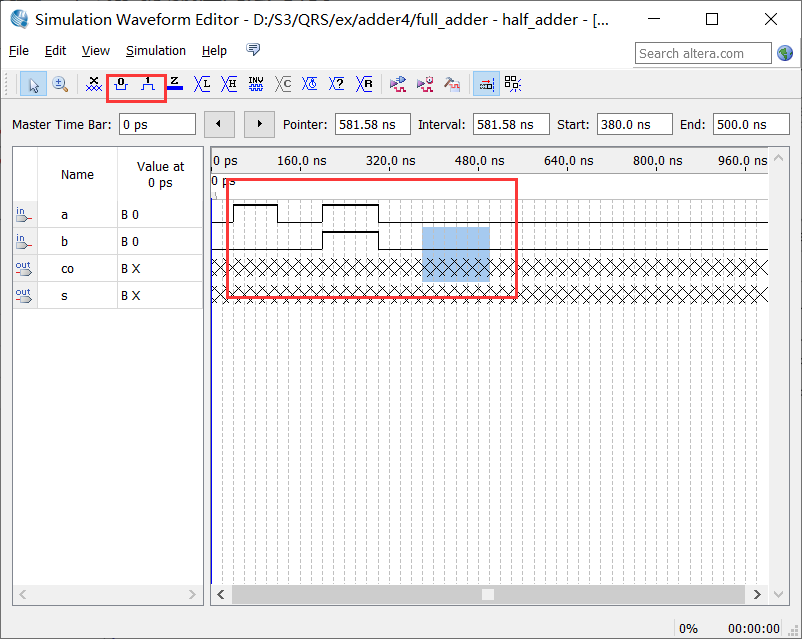Select input signal b row
Image resolution: width=802 pixels, height=639 pixels.
tap(108, 241)
